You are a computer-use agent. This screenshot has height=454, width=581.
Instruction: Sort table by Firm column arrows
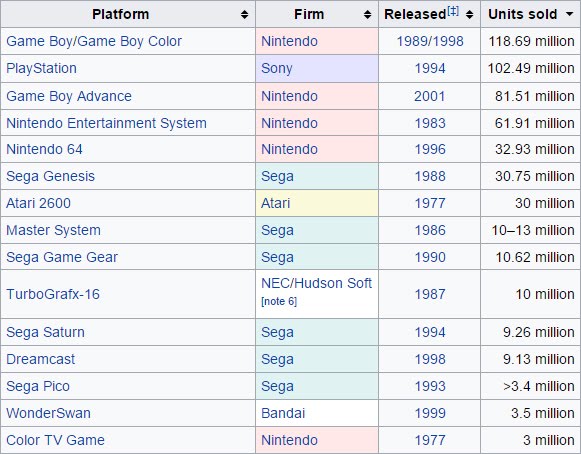pos(367,14)
